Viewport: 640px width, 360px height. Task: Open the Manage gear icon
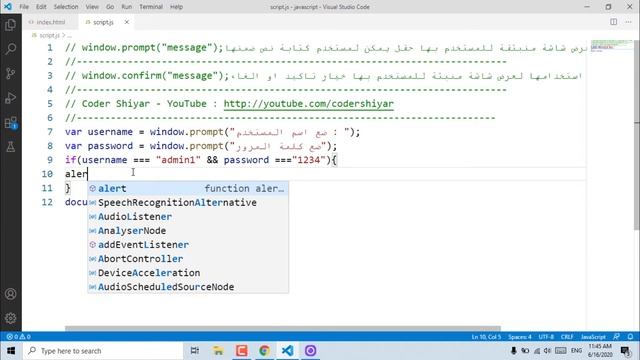tap(11, 318)
